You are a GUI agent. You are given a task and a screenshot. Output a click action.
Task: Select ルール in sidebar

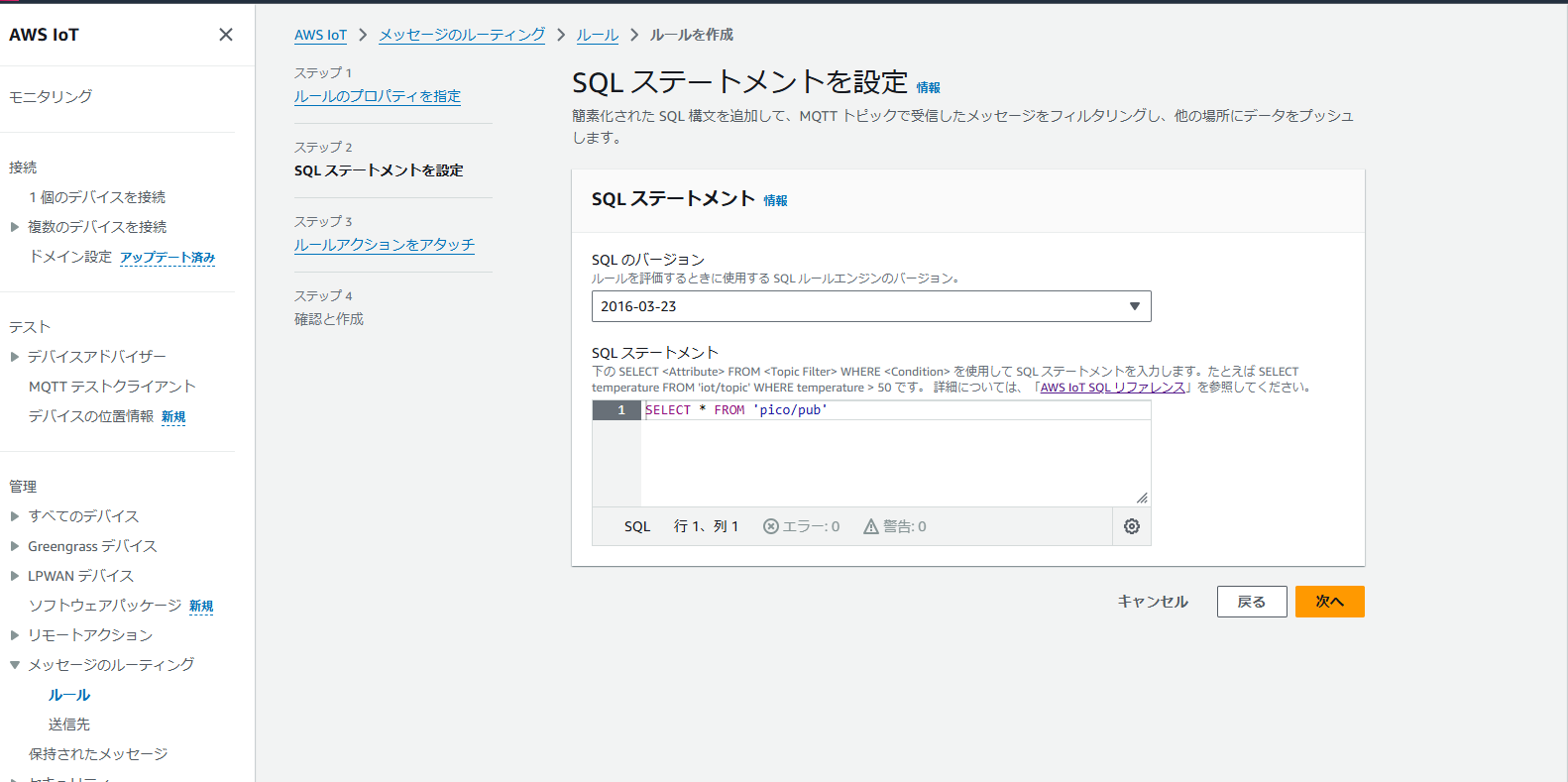(x=69, y=695)
